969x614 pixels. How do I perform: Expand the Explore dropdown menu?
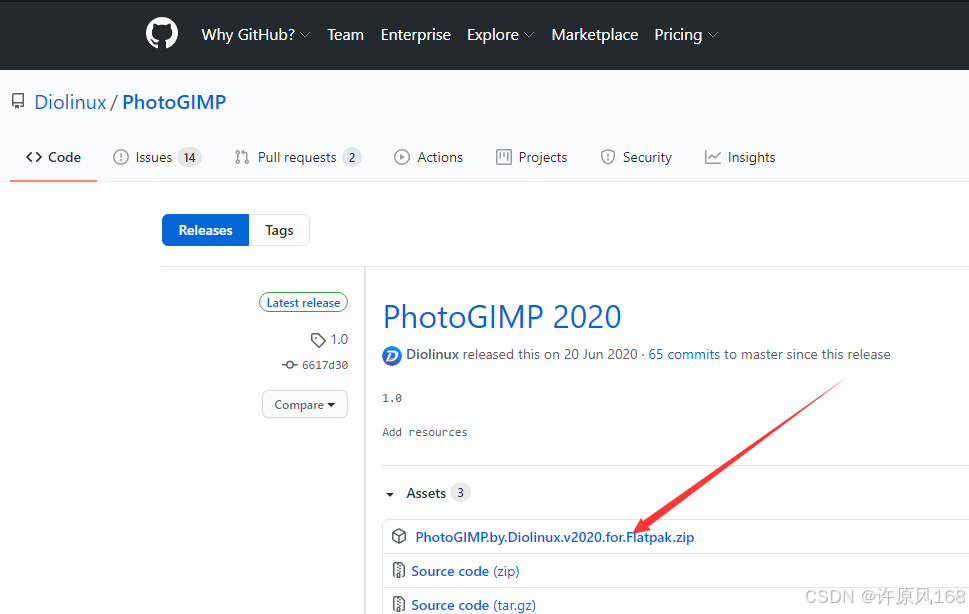[x=500, y=35]
